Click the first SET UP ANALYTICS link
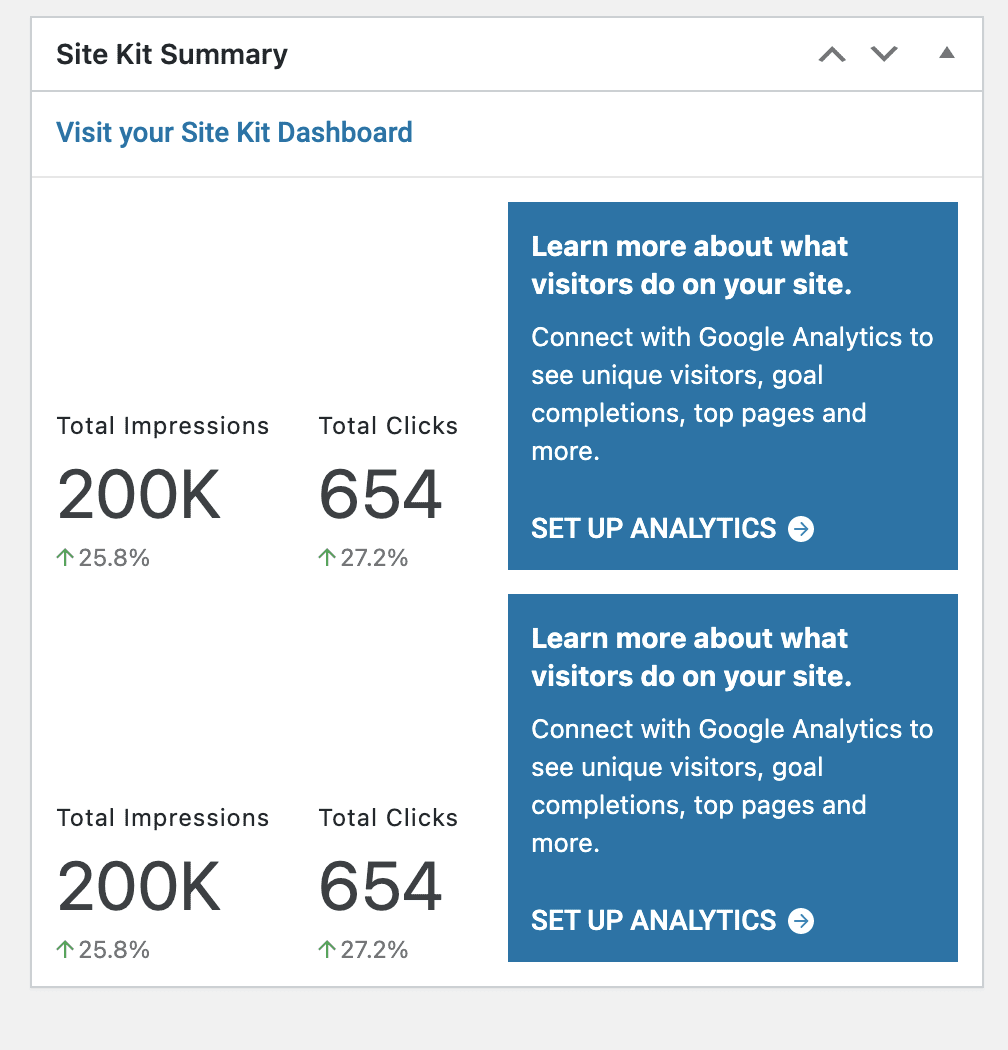 (652, 529)
